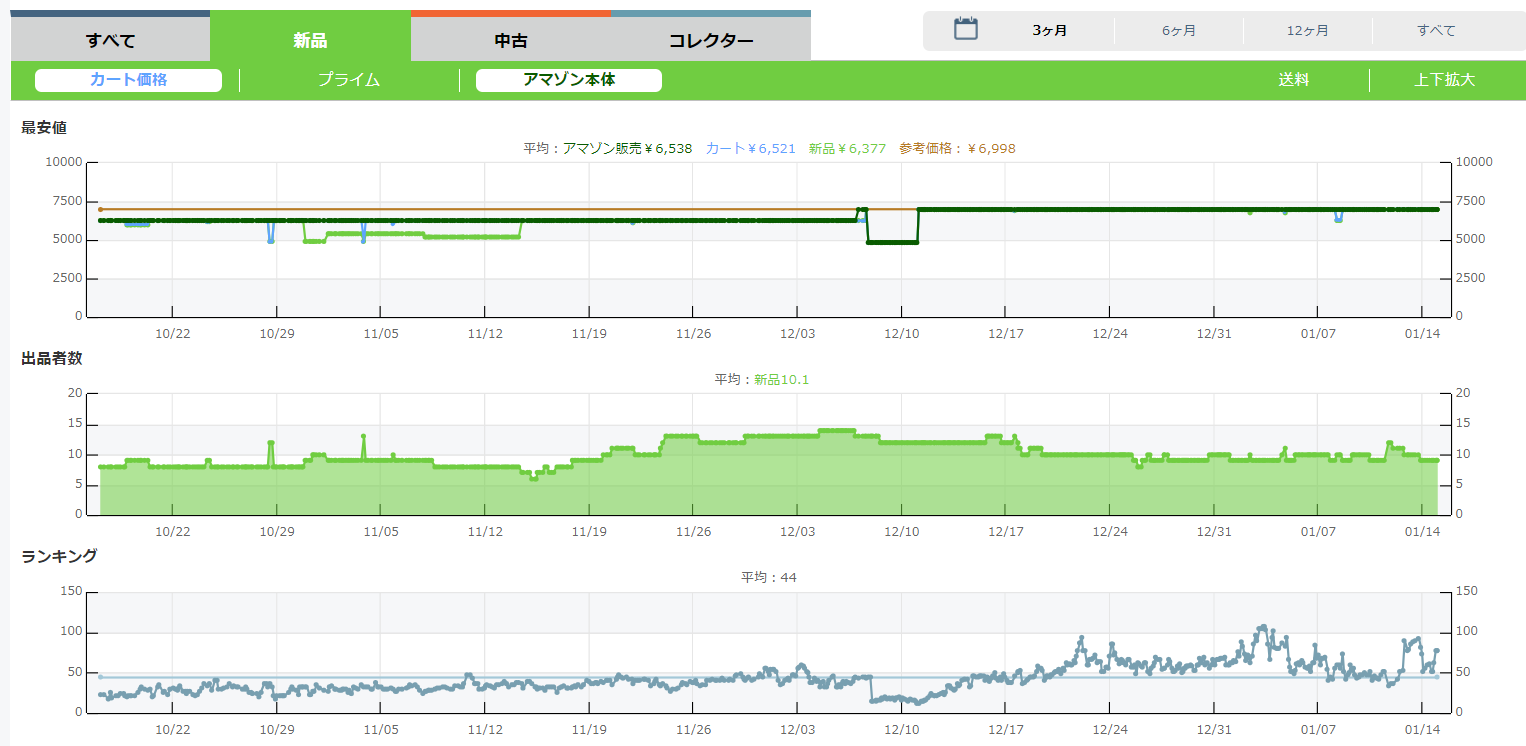Set the period to 6ヶ月
The image size is (1526, 746).
tap(1179, 31)
